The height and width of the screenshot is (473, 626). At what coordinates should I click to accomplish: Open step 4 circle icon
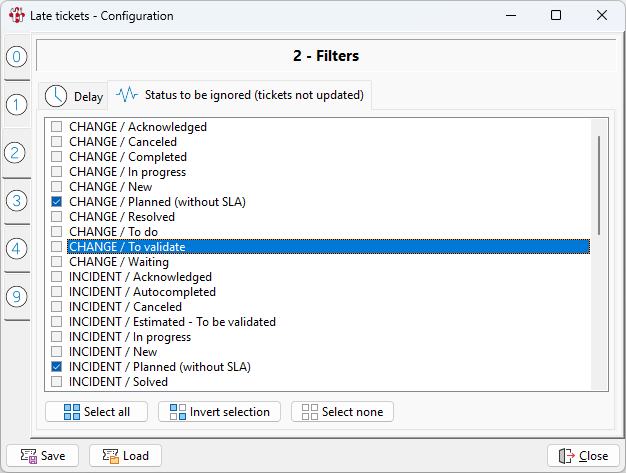coord(17,248)
